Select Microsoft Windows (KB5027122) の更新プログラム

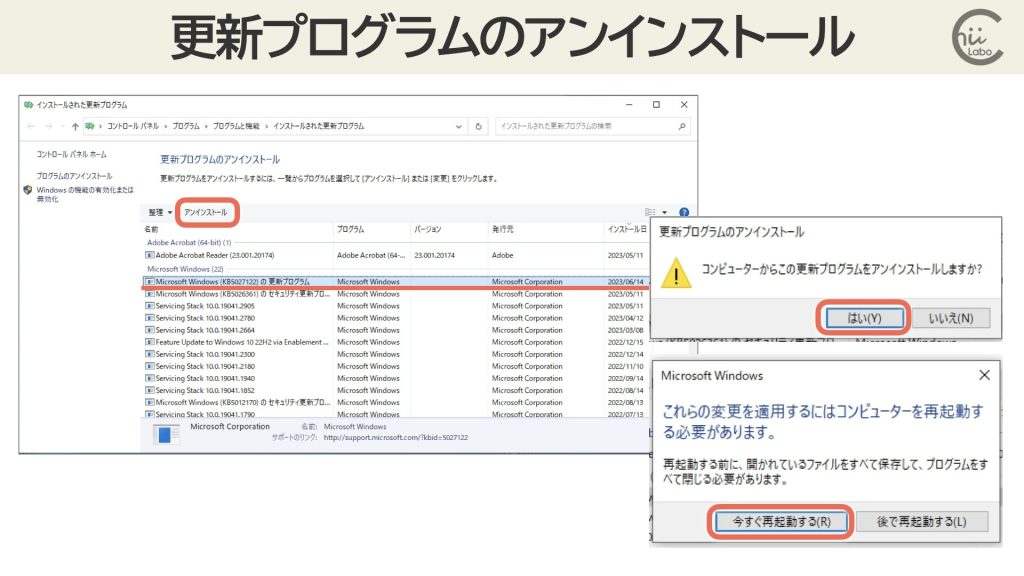pos(396,281)
